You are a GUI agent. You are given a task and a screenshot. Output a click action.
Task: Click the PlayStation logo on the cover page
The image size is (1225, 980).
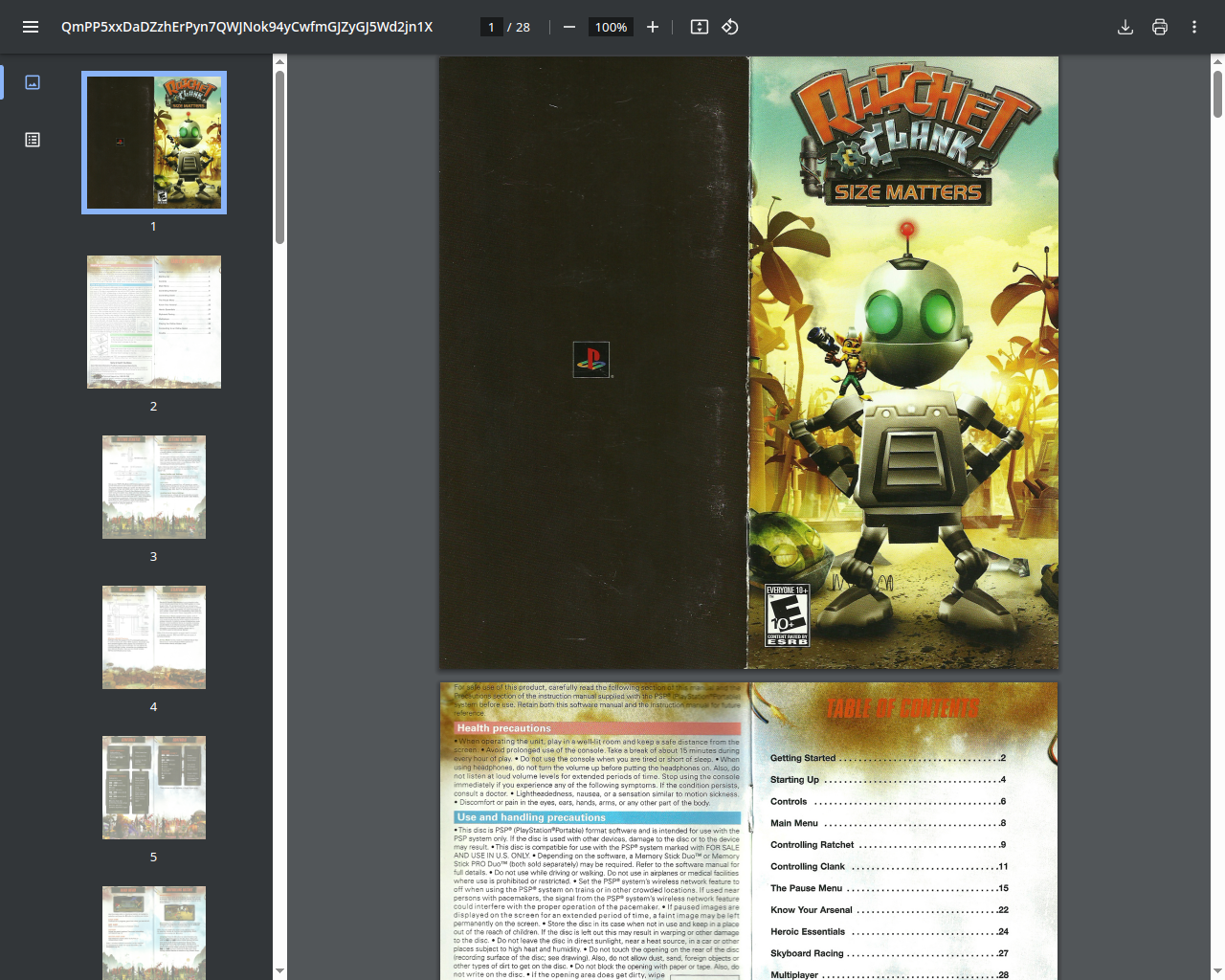591,360
